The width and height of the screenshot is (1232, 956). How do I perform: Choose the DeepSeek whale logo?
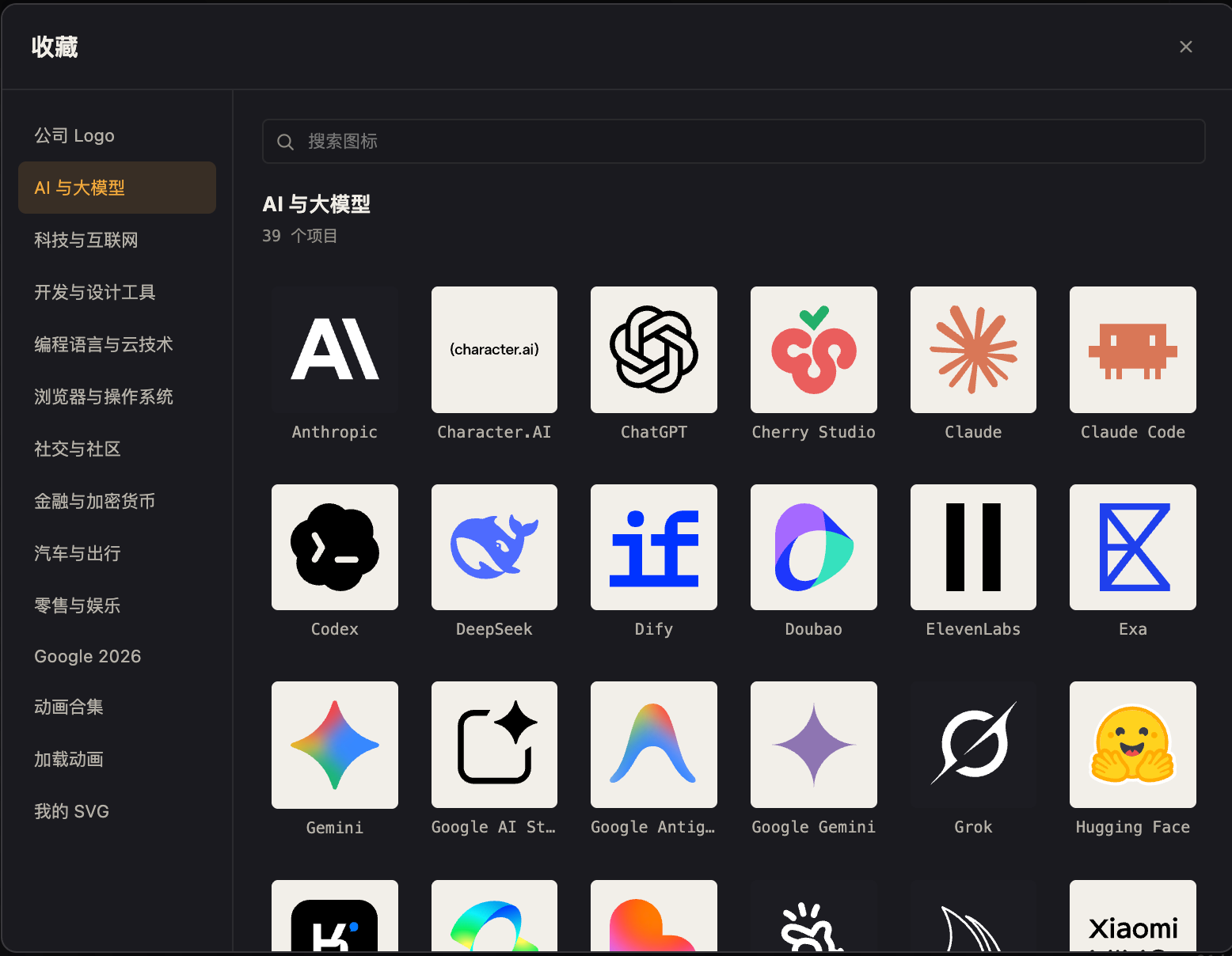tap(494, 547)
